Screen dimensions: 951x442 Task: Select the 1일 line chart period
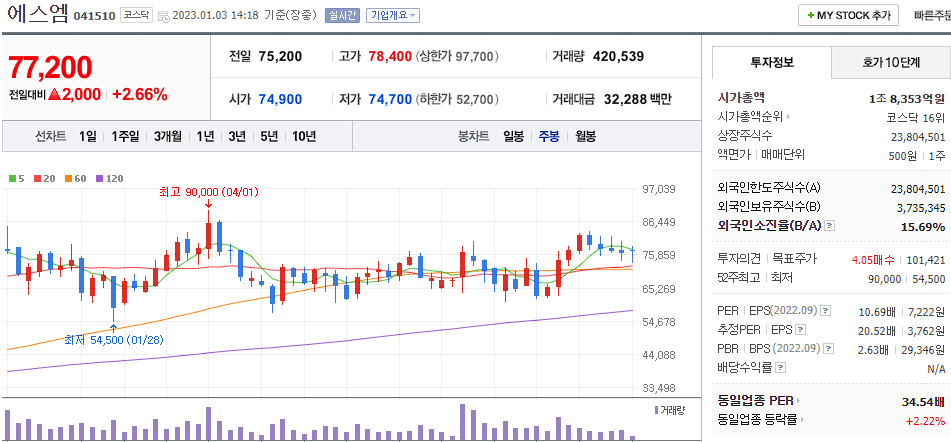[87, 136]
